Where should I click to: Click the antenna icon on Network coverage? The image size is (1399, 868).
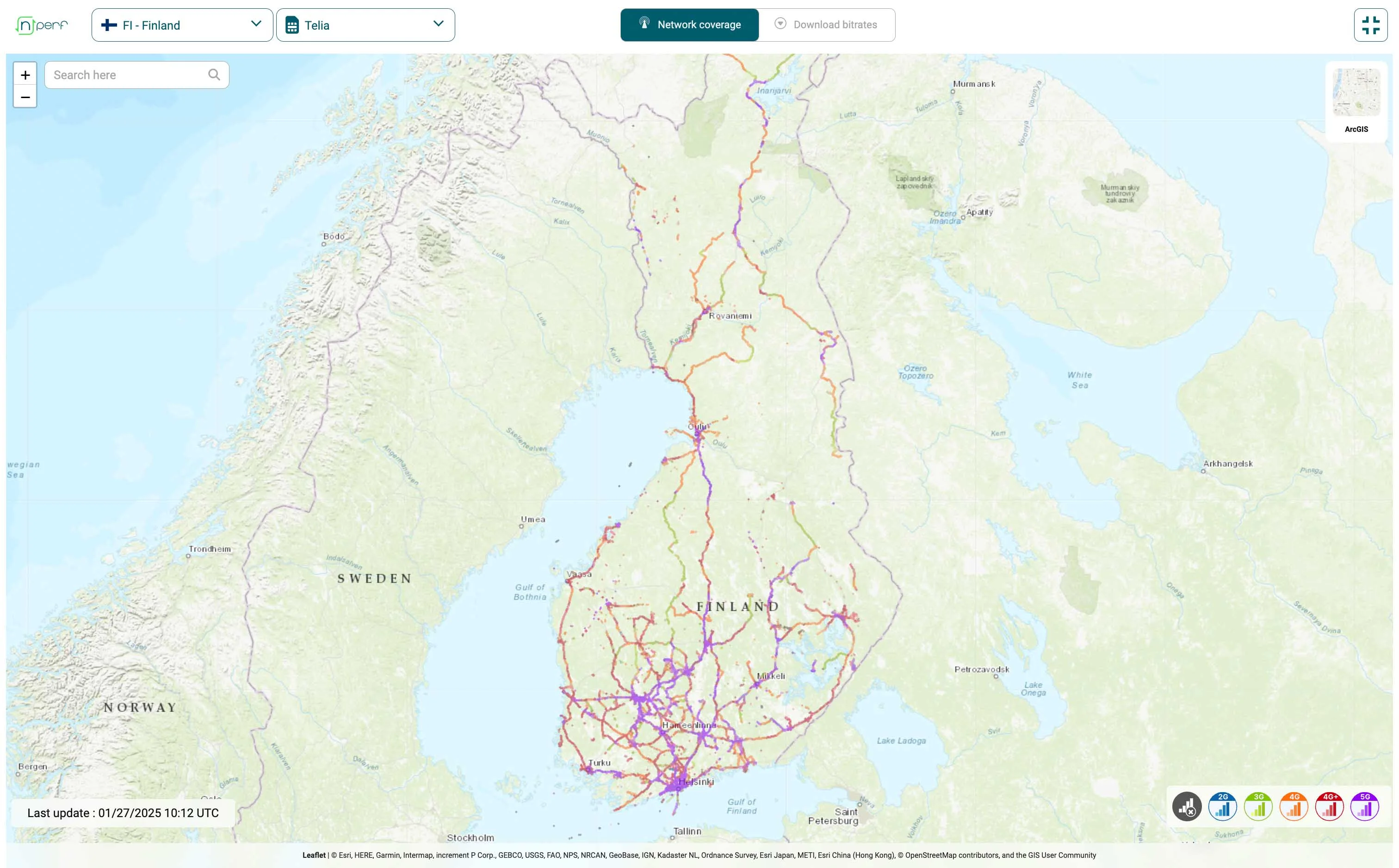644,24
